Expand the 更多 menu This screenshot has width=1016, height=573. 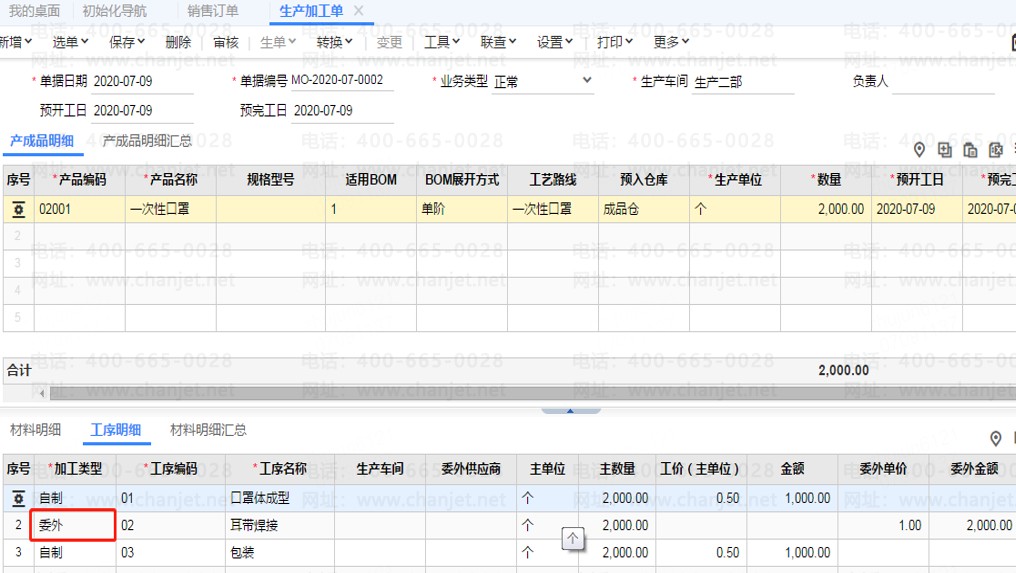pos(671,42)
